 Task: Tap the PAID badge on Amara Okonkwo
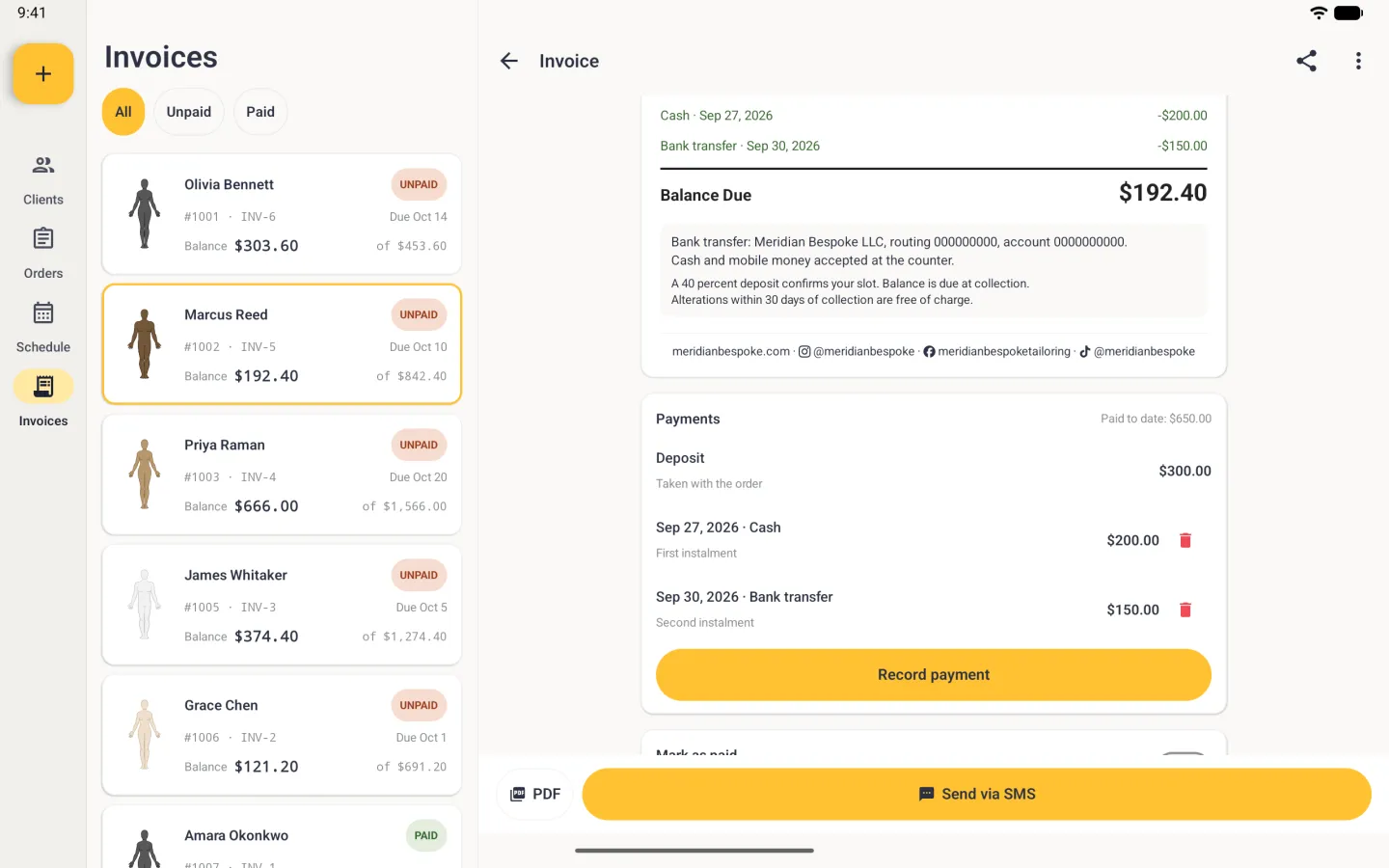[x=426, y=835]
